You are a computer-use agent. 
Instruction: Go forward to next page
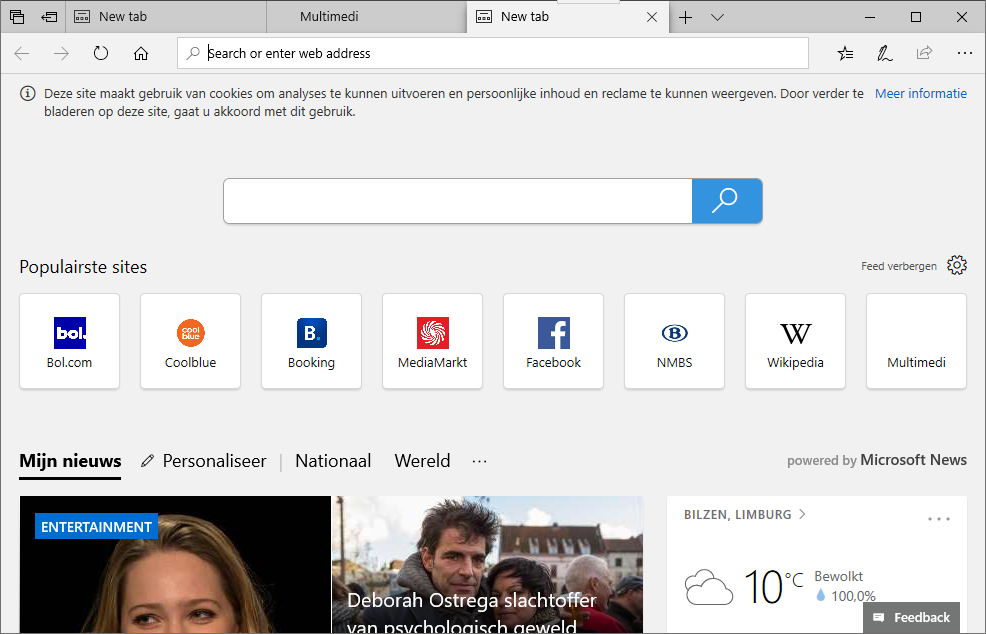tap(61, 53)
